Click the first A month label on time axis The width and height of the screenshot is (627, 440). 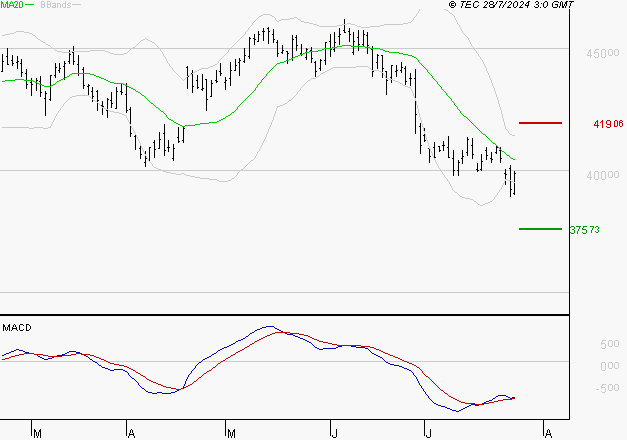[x=131, y=434]
